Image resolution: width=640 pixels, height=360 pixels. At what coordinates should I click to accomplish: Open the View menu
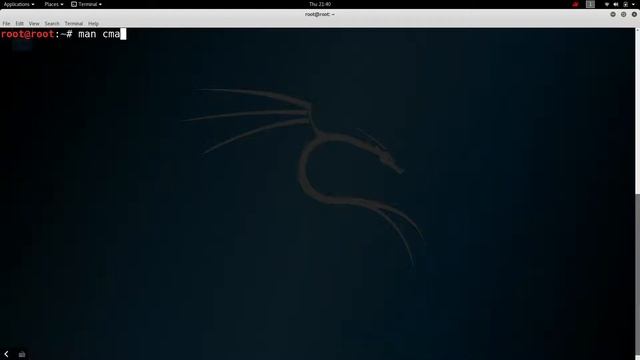click(x=34, y=24)
